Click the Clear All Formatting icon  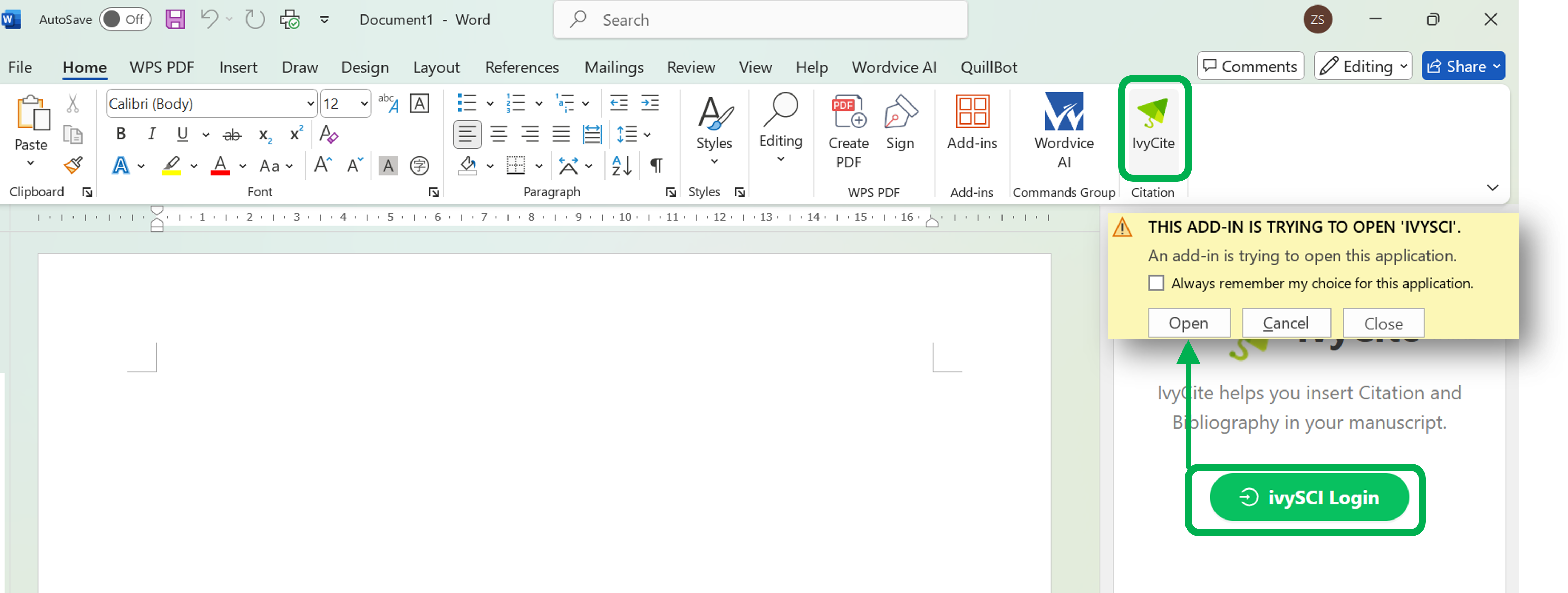coord(329,134)
